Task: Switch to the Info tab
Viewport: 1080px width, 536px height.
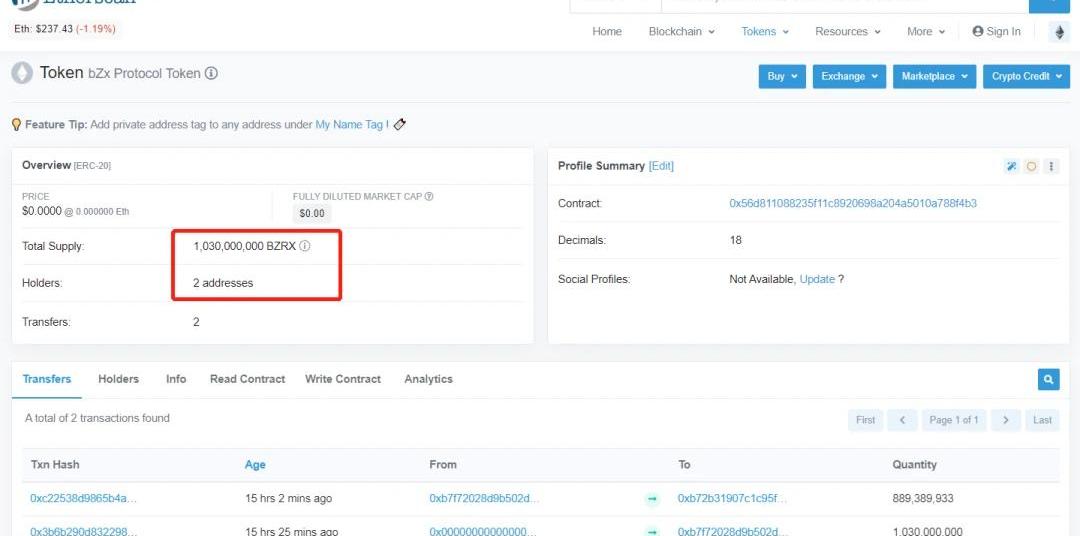Action: 176,379
